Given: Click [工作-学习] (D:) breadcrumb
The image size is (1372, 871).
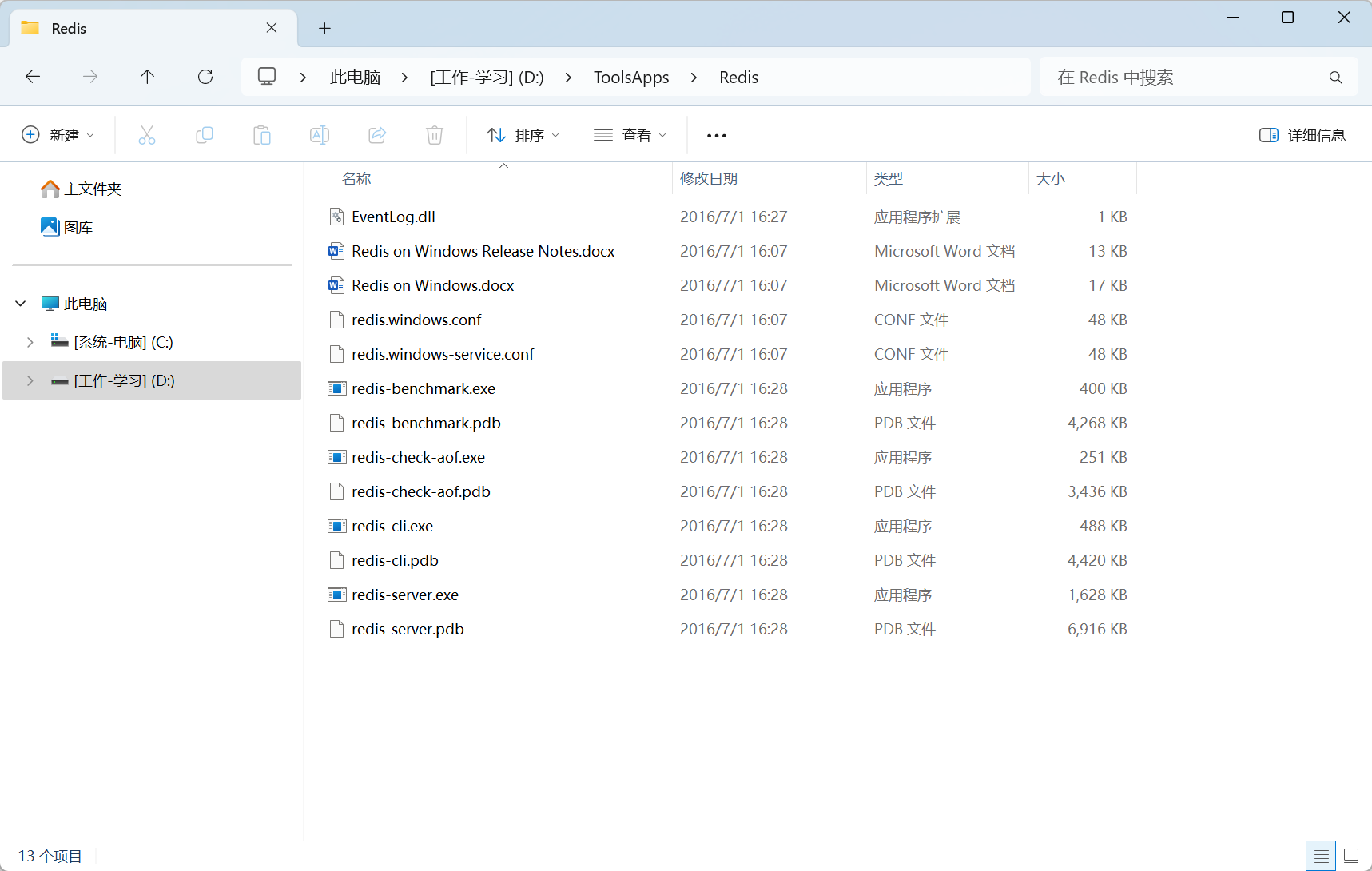Looking at the screenshot, I should click(487, 78).
